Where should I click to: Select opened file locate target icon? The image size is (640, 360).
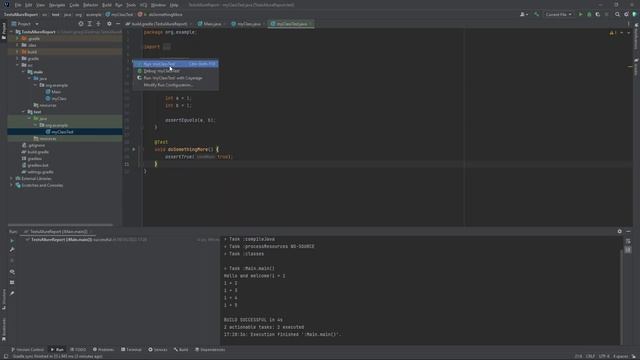(x=81, y=24)
